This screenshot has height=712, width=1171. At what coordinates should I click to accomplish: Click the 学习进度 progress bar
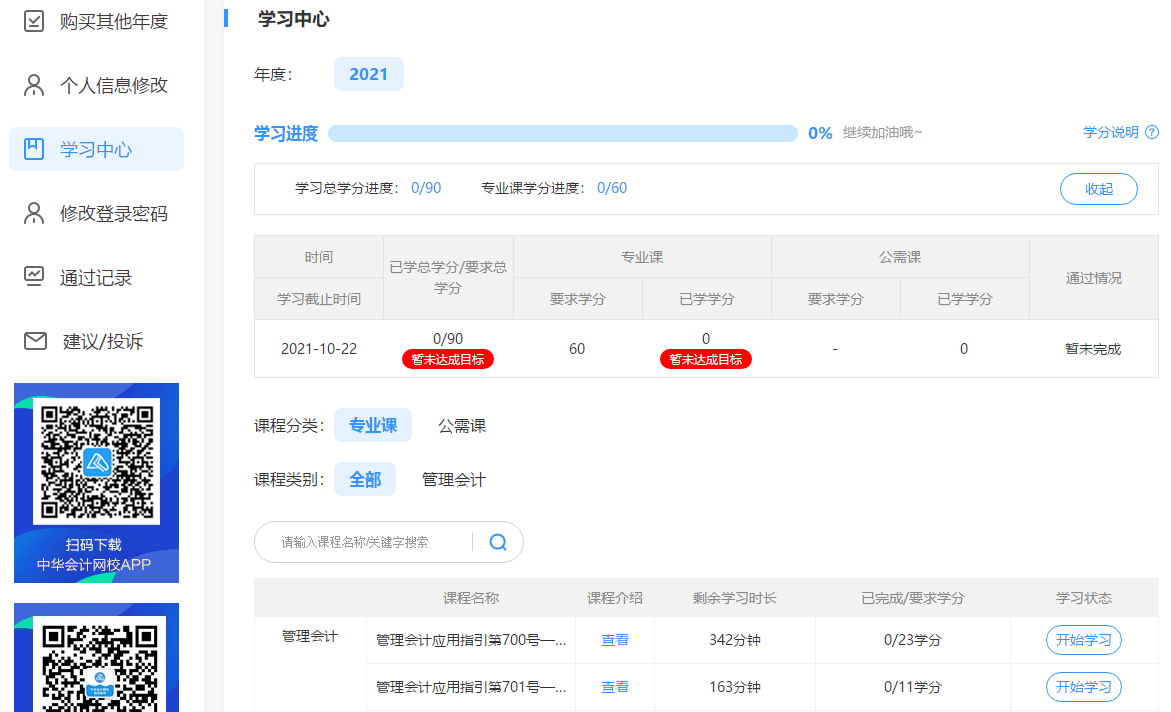562,133
